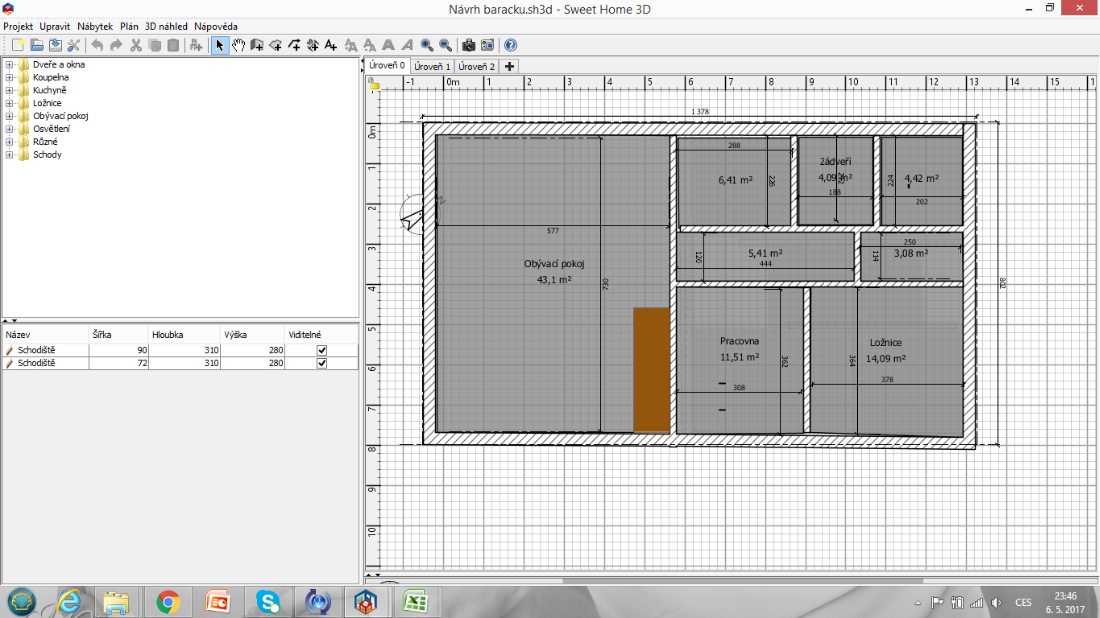Click the Create photo camera icon
Image resolution: width=1100 pixels, height=618 pixels.
click(469, 45)
